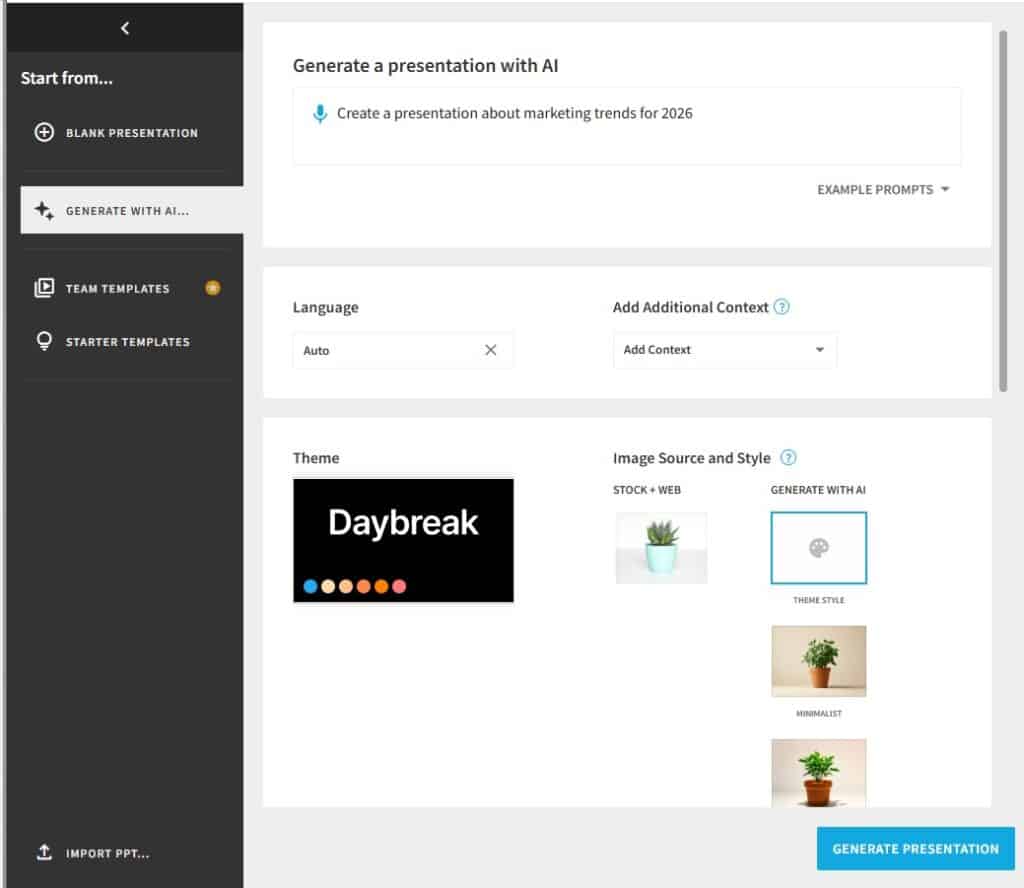Expand the Example Prompts dropdown
This screenshot has width=1024, height=888.
click(882, 190)
